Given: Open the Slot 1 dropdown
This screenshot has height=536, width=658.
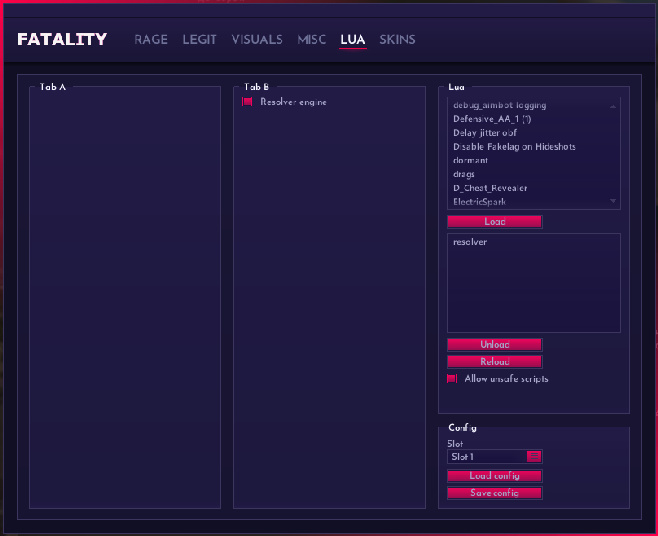Looking at the screenshot, I should tap(495, 456).
